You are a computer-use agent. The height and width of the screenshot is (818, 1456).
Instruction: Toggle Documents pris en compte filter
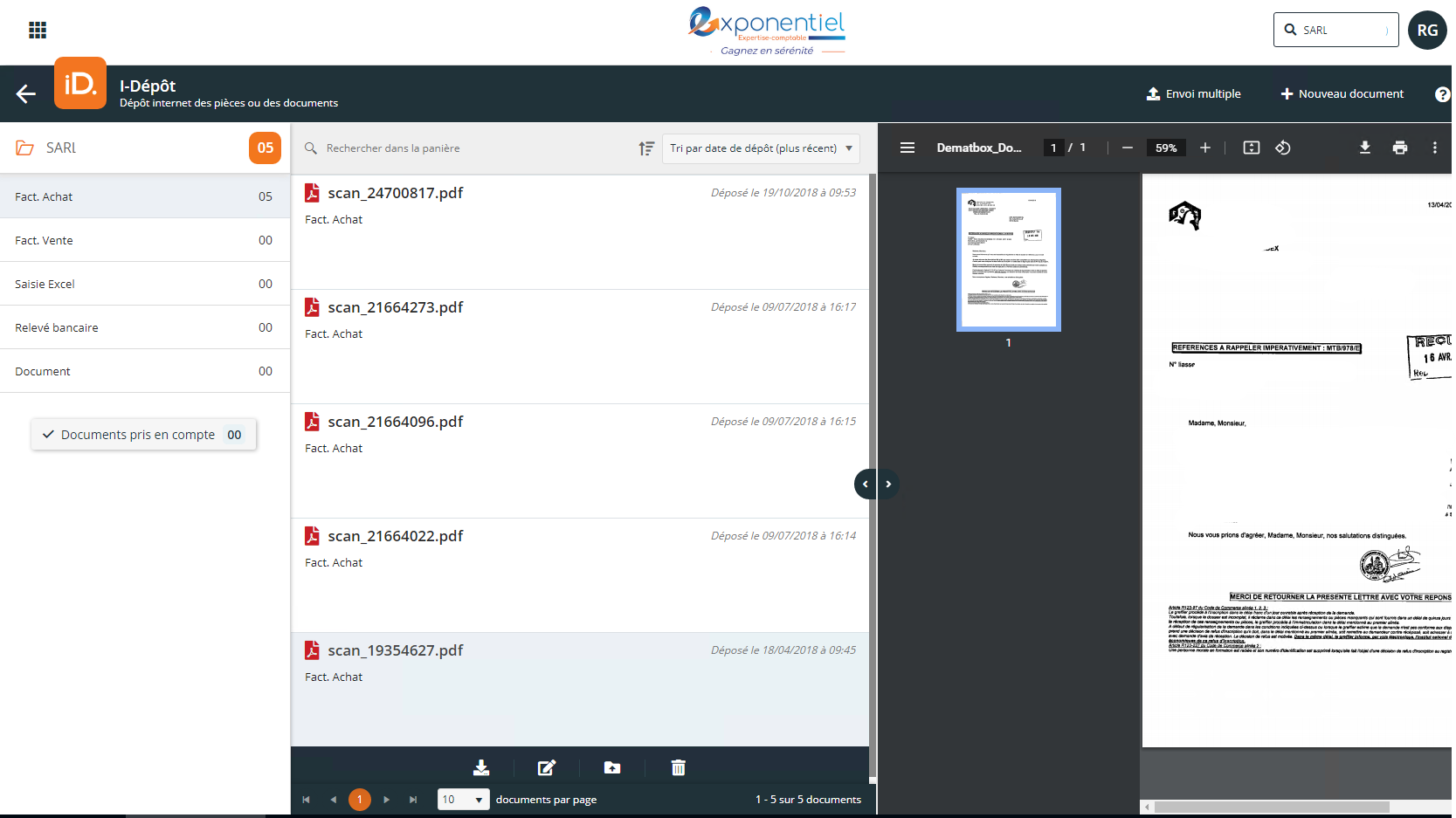[x=144, y=435]
